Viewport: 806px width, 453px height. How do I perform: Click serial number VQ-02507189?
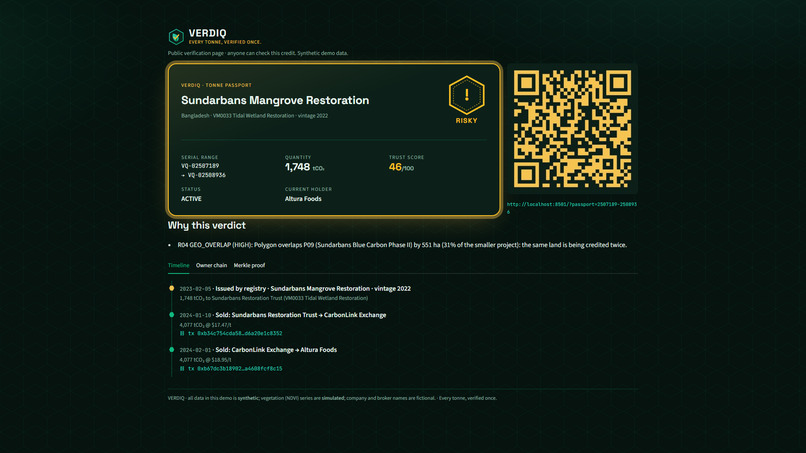pos(200,166)
